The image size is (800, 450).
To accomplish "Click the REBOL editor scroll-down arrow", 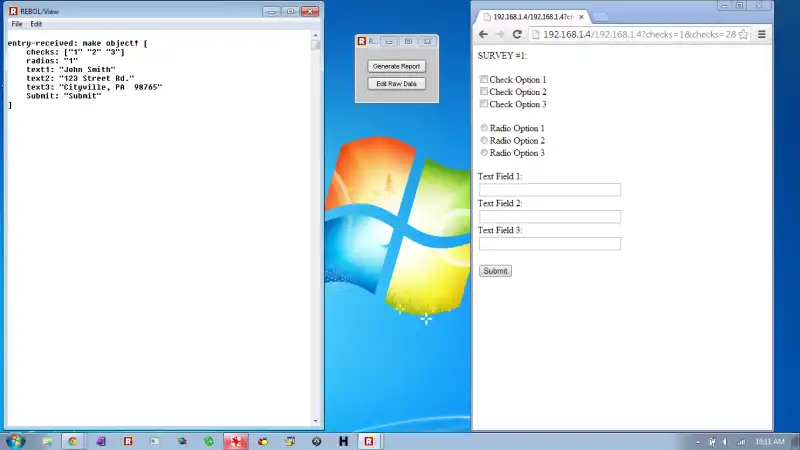I will [315, 421].
